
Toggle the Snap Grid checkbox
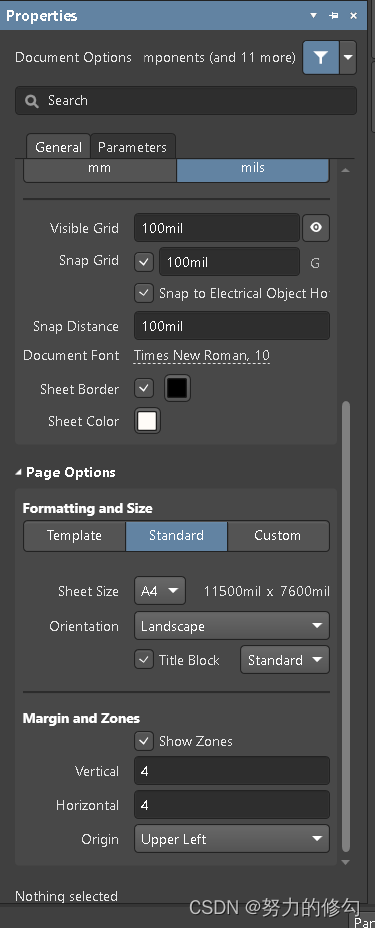pos(144,262)
